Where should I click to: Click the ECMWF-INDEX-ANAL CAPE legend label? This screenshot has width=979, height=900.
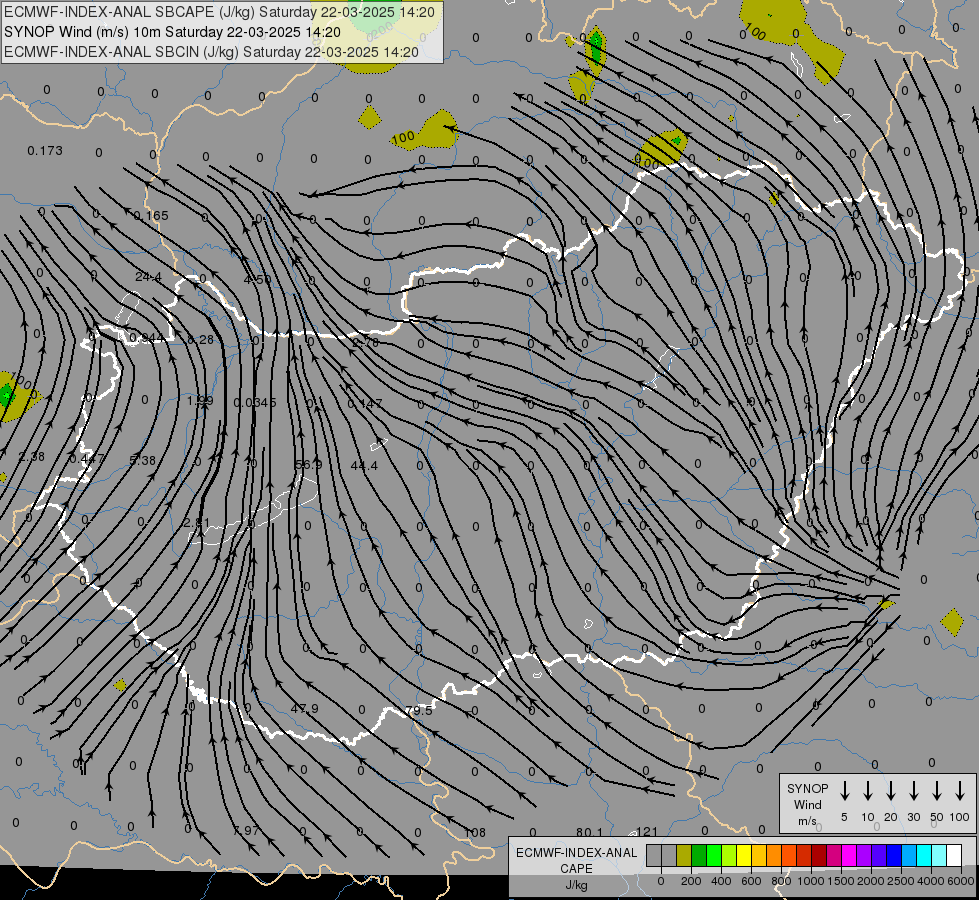click(x=576, y=861)
